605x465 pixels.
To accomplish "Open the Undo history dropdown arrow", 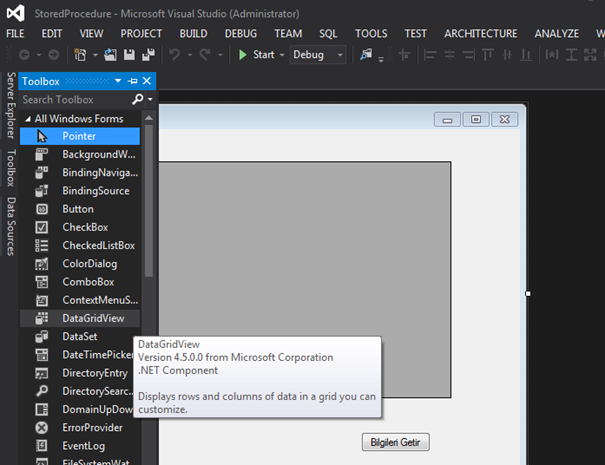I will (x=190, y=55).
